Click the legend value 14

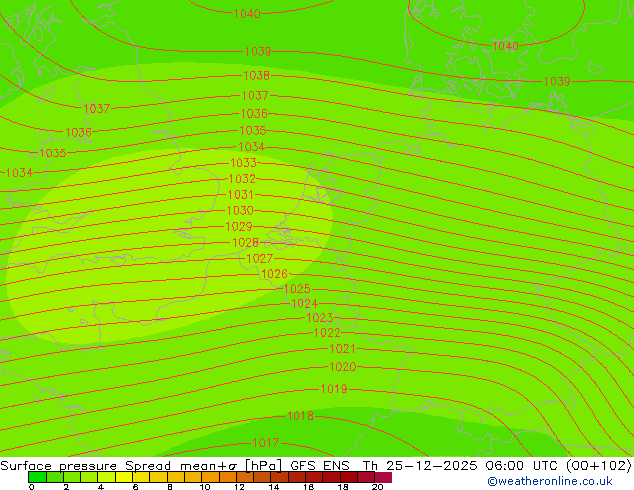coord(274,487)
